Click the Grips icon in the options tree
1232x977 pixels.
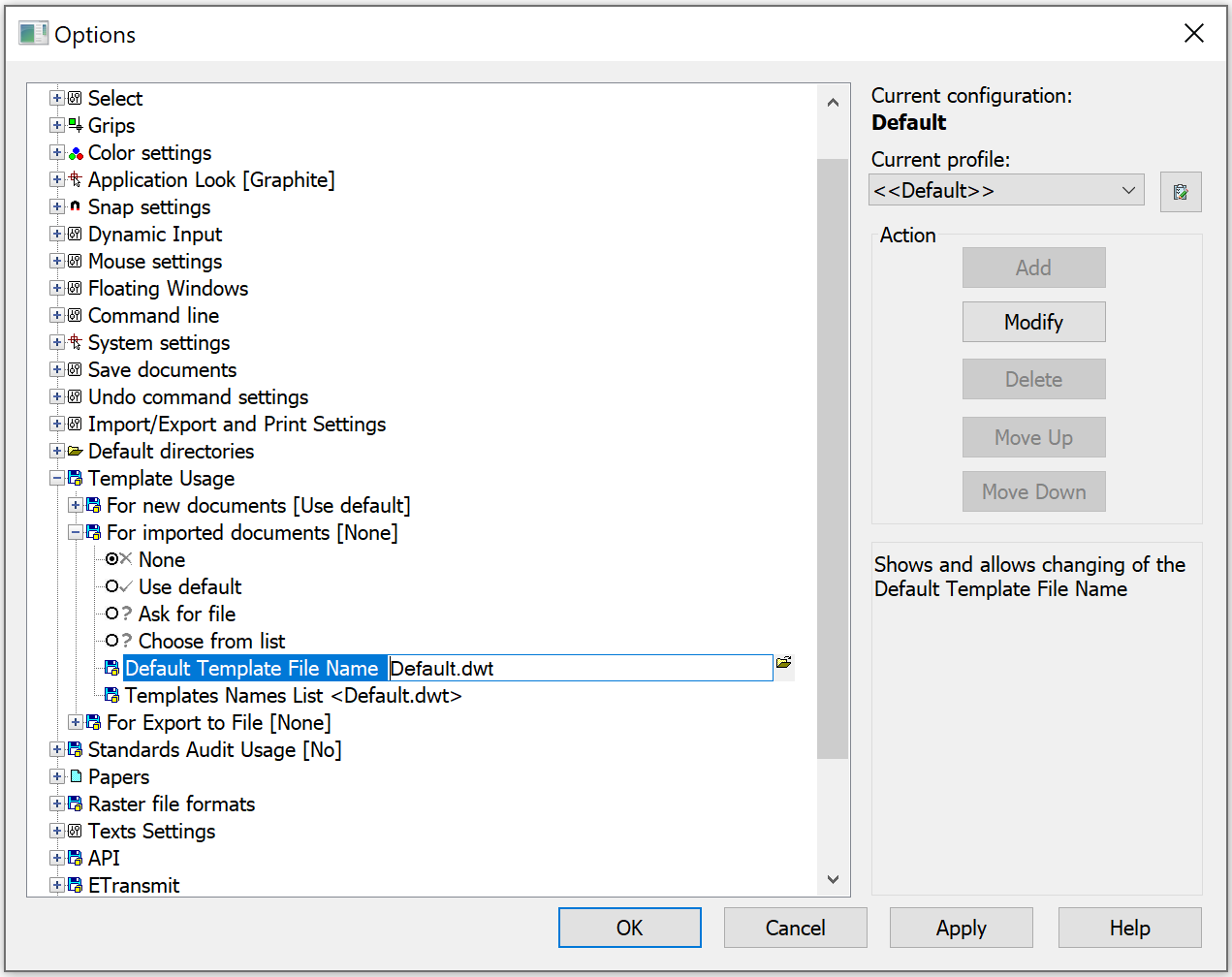76,126
